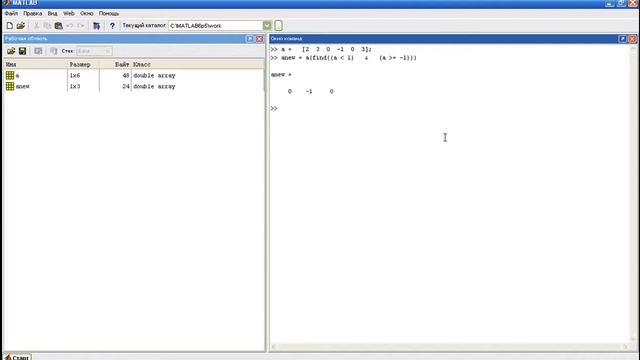Click the 24 bytes cell of variable anew
The height and width of the screenshot is (360, 640).
click(126, 87)
